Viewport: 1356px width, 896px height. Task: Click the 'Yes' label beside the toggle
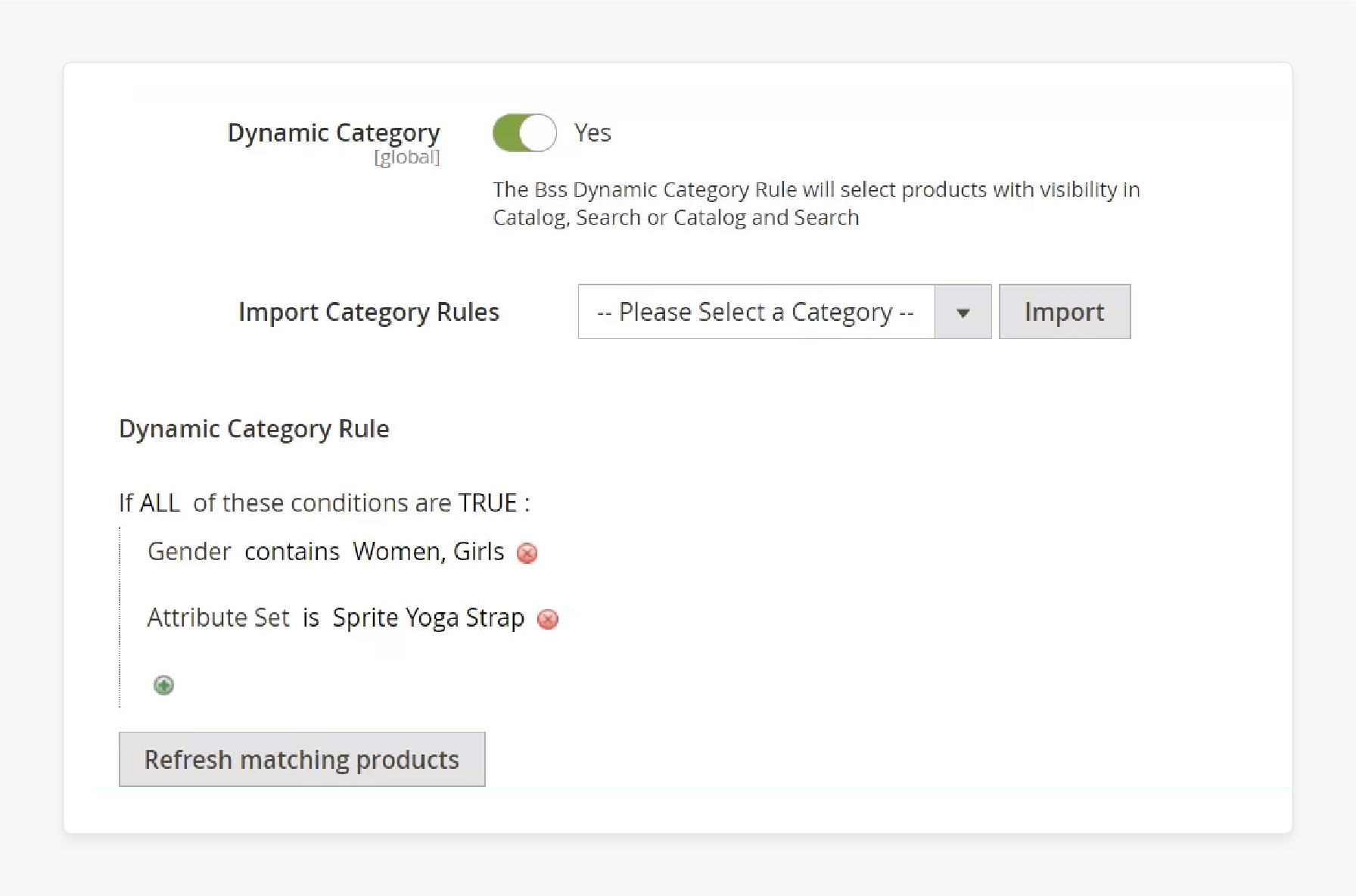[592, 132]
